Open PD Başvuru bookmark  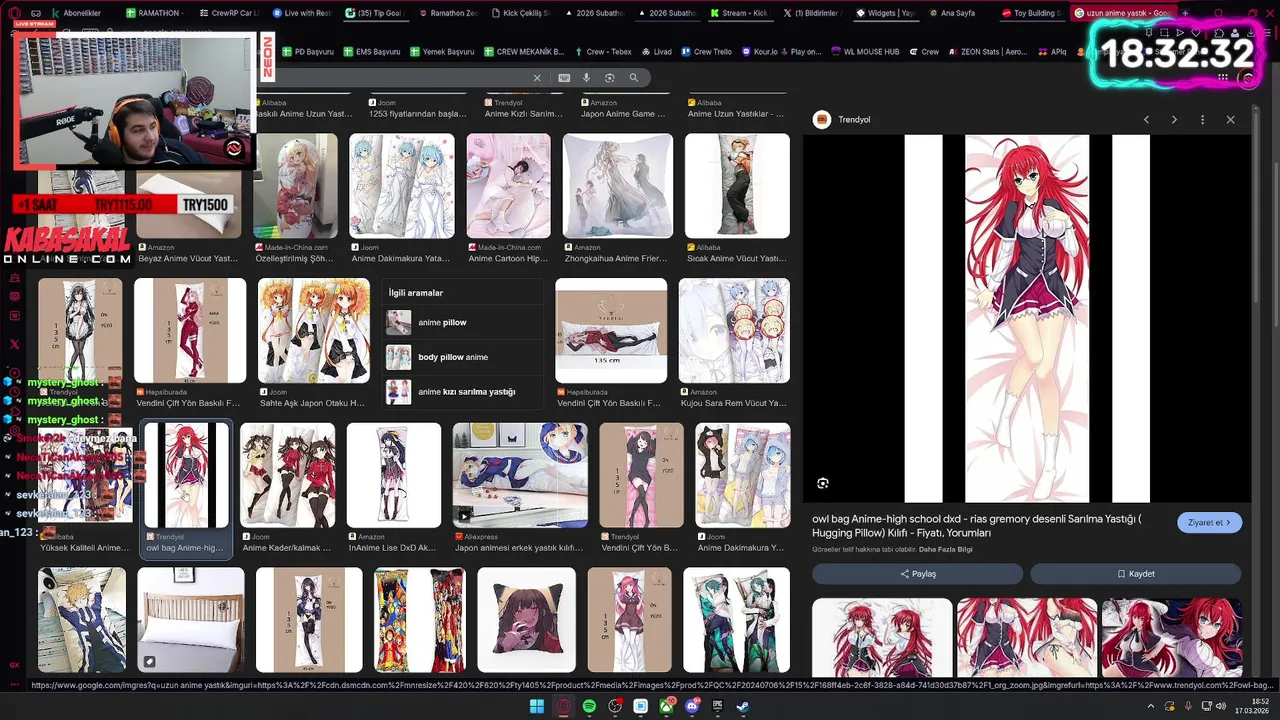click(x=307, y=51)
